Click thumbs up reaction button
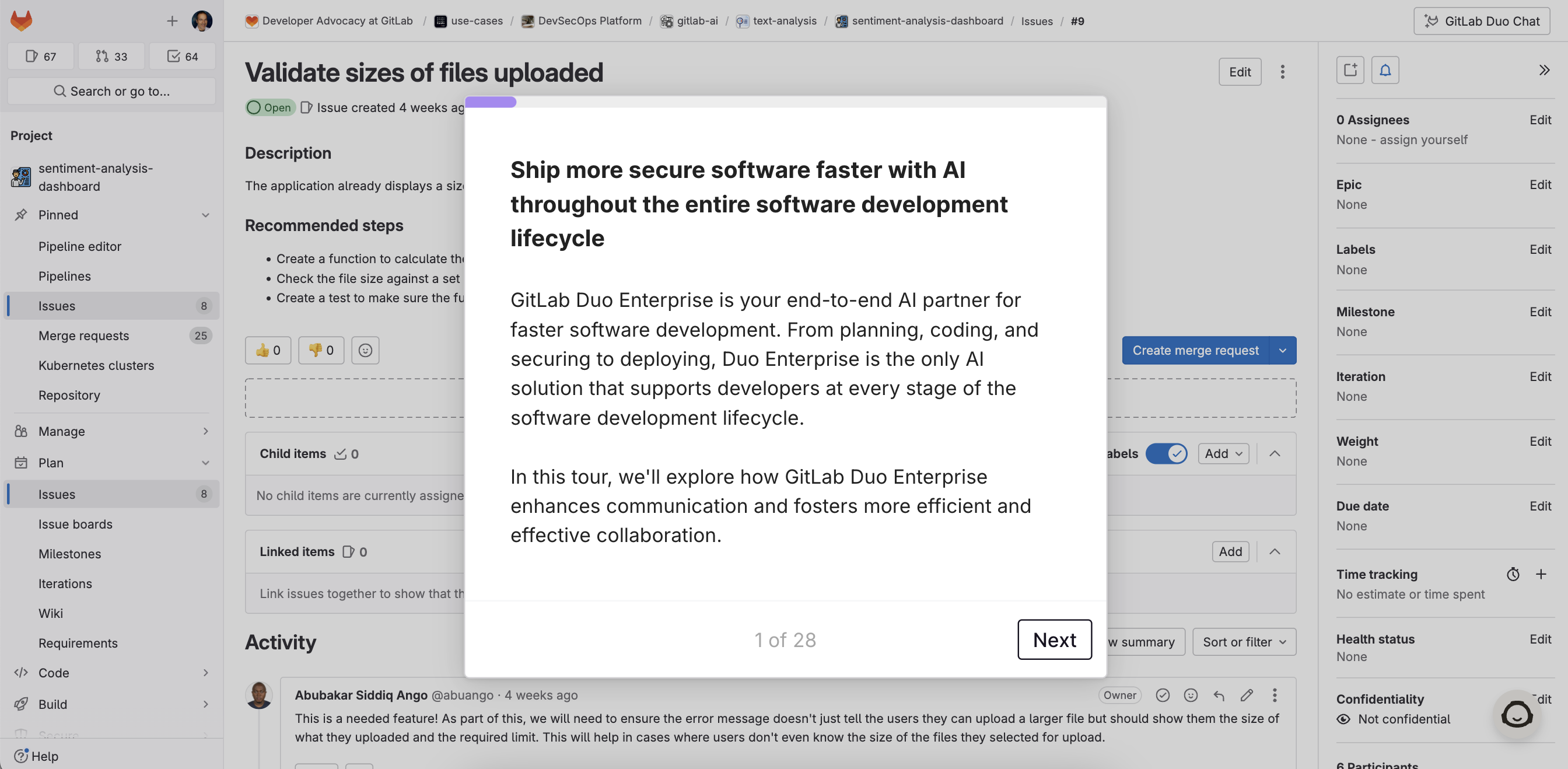Screen dimensions: 1568x769 (268, 351)
